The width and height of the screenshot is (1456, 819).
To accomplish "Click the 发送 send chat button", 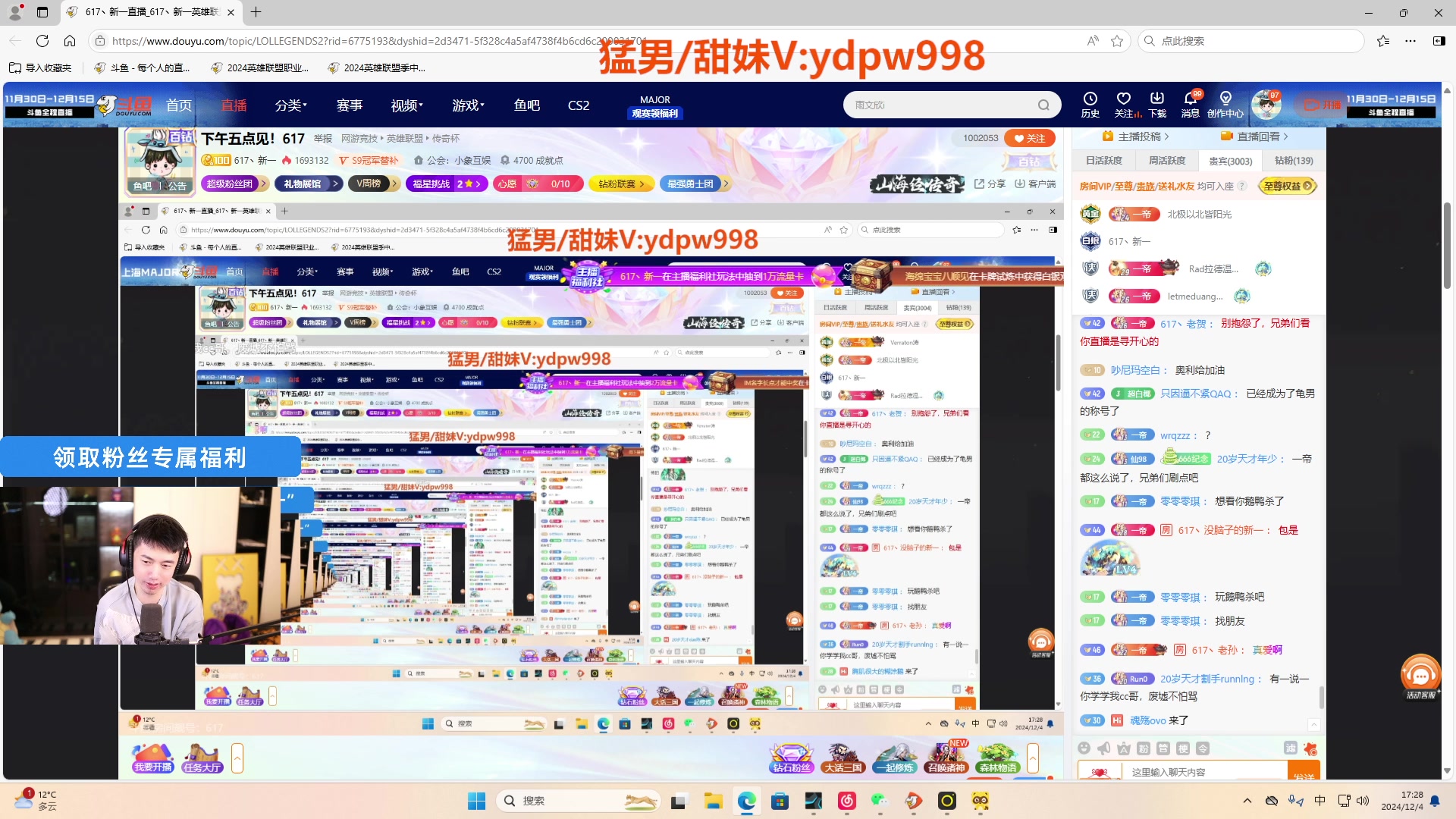I will pos(1304,772).
